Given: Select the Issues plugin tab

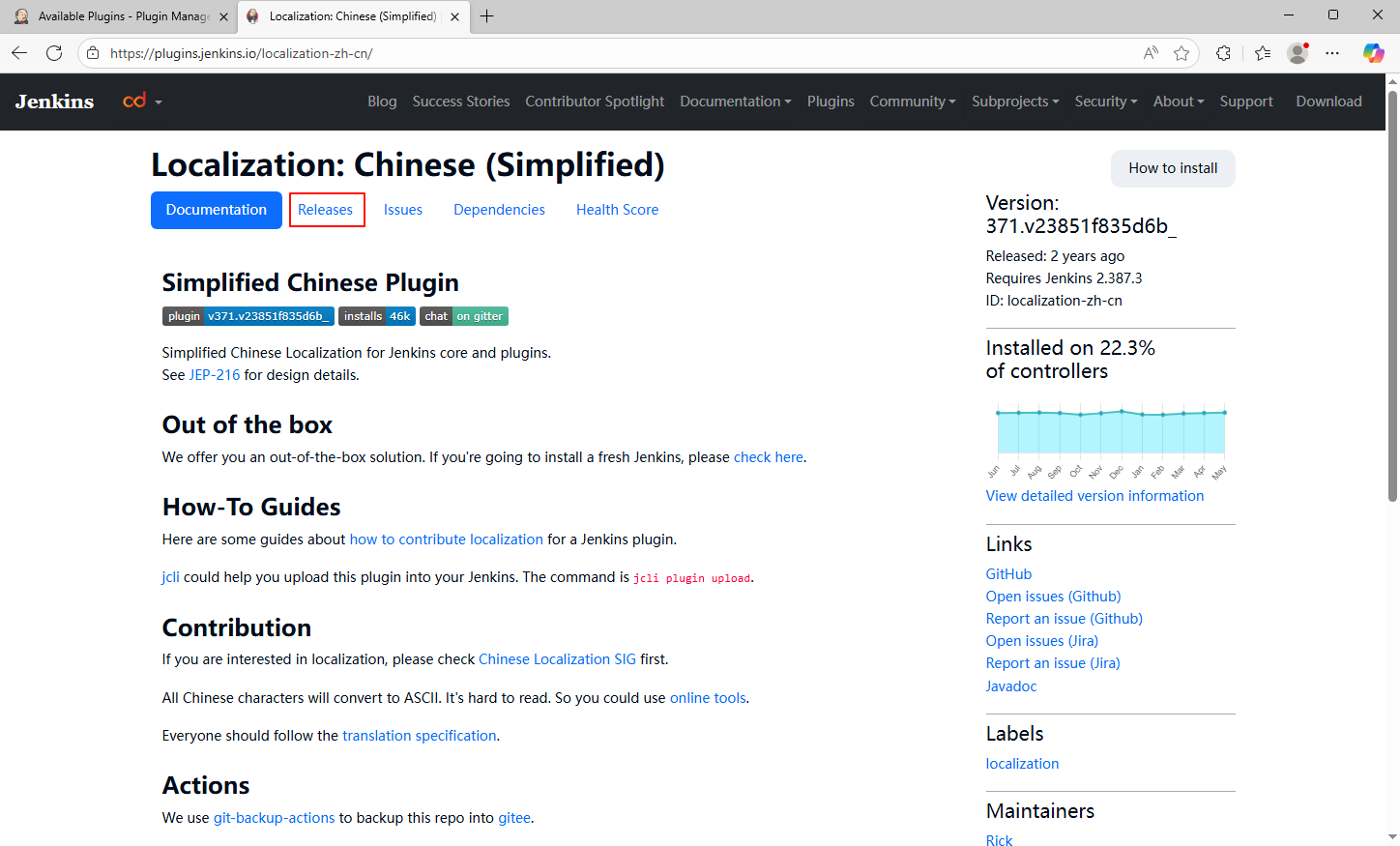Looking at the screenshot, I should tap(403, 210).
